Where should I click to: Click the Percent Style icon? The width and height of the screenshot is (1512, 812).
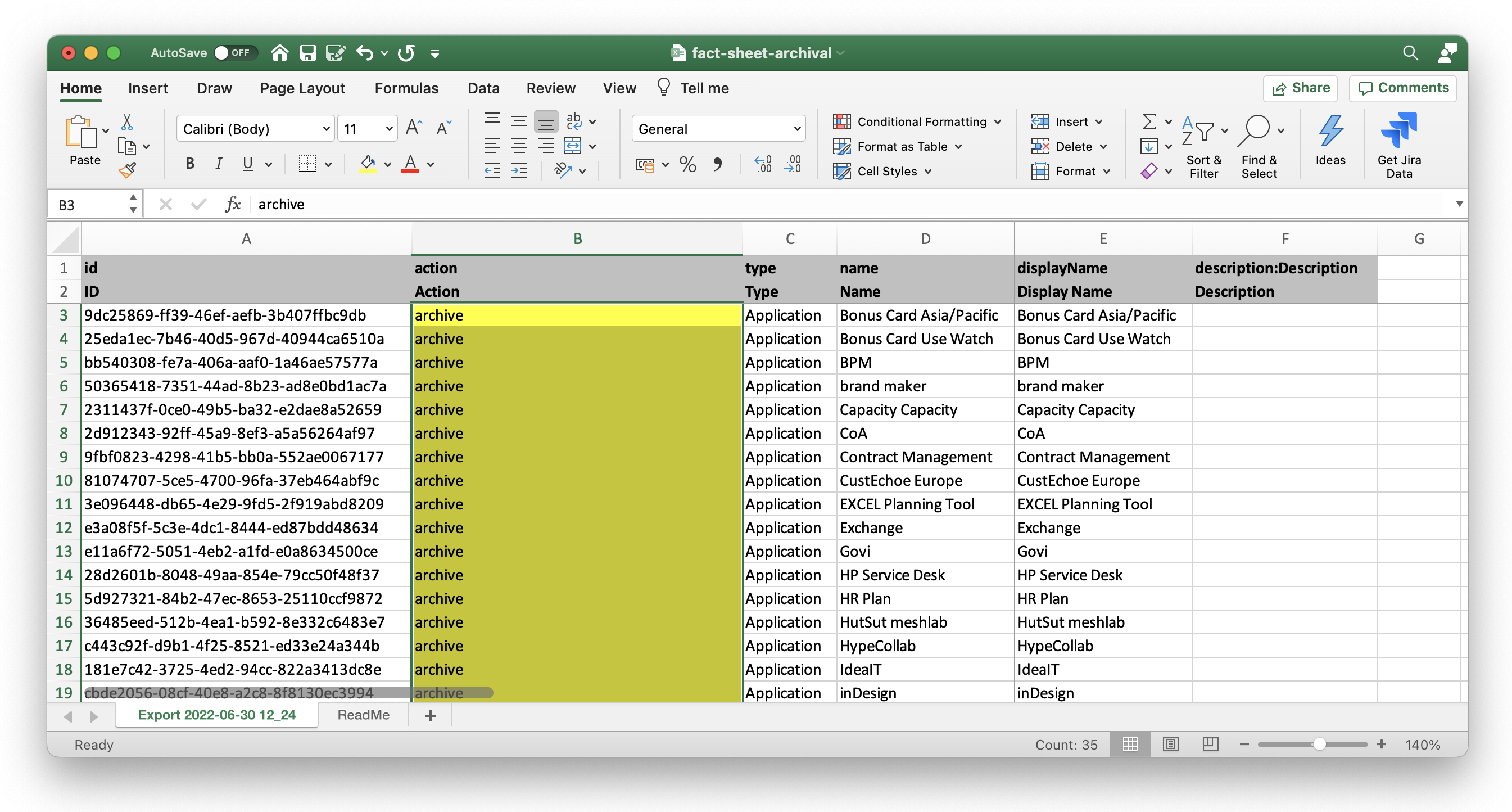[687, 165]
